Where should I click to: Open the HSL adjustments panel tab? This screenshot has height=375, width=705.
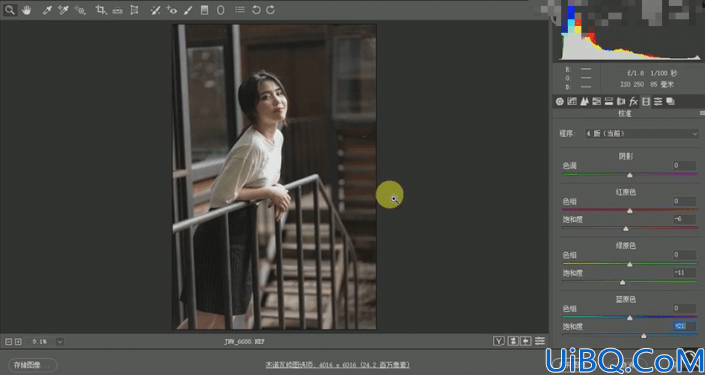tap(597, 102)
